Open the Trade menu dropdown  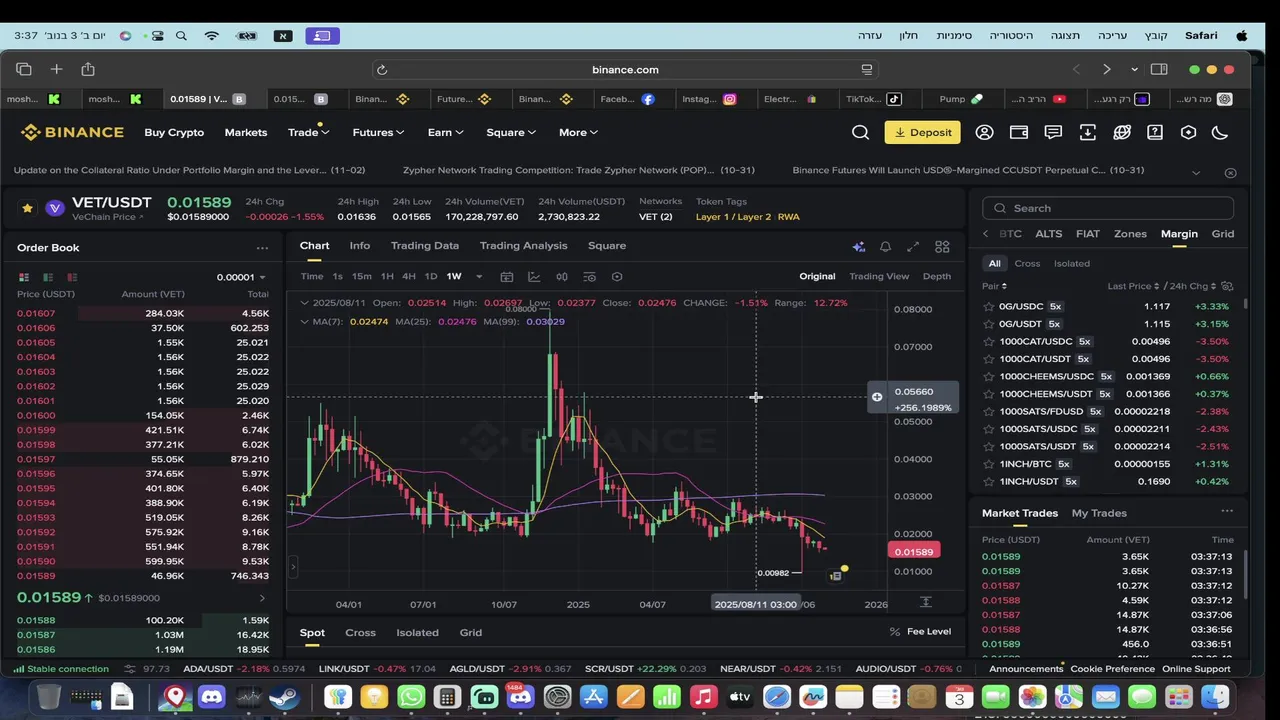308,132
